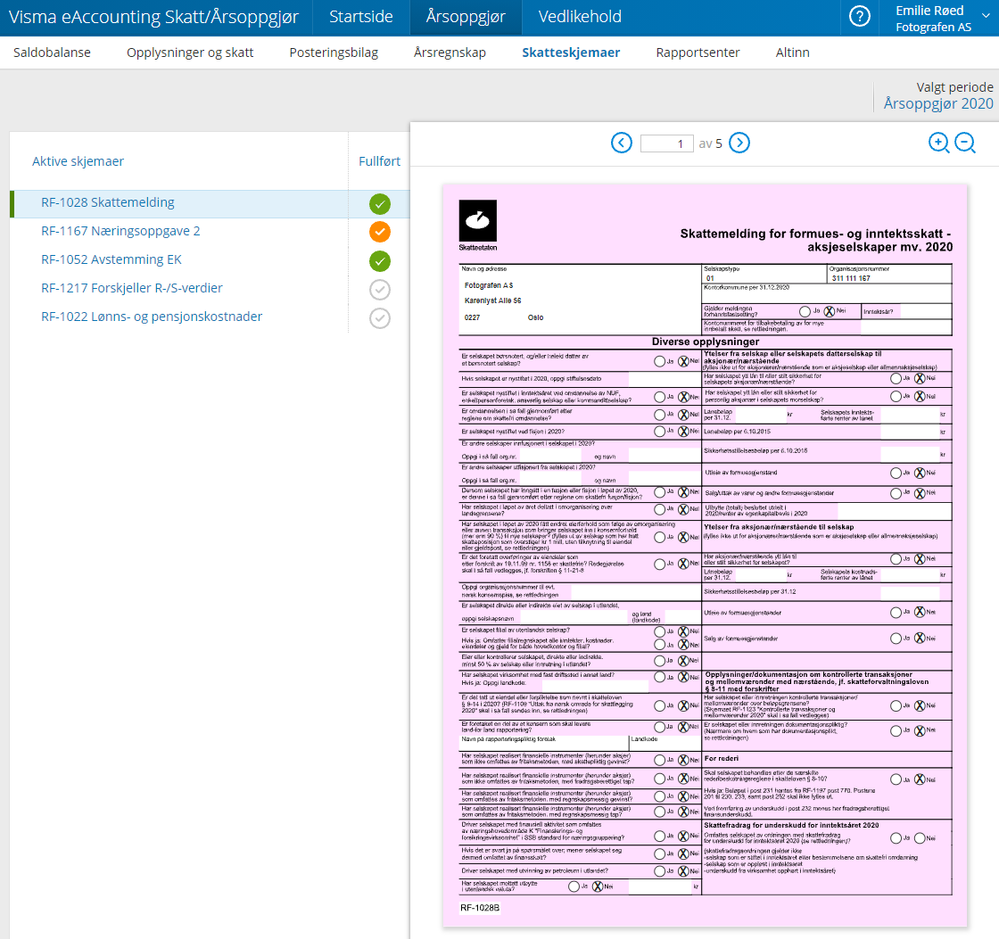This screenshot has width=999, height=939.
Task: Open the help question mark icon
Action: pyautogui.click(x=859, y=17)
